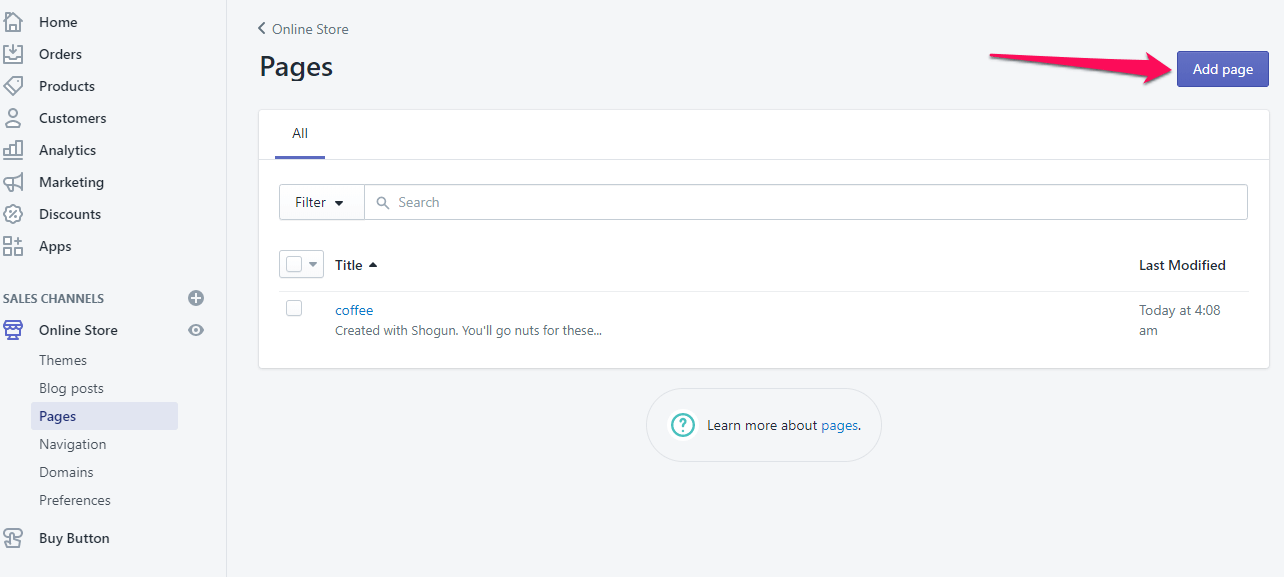Screen dimensions: 1284x577
Task: Open Orders via its inbox icon
Action: pyautogui.click(x=13, y=54)
